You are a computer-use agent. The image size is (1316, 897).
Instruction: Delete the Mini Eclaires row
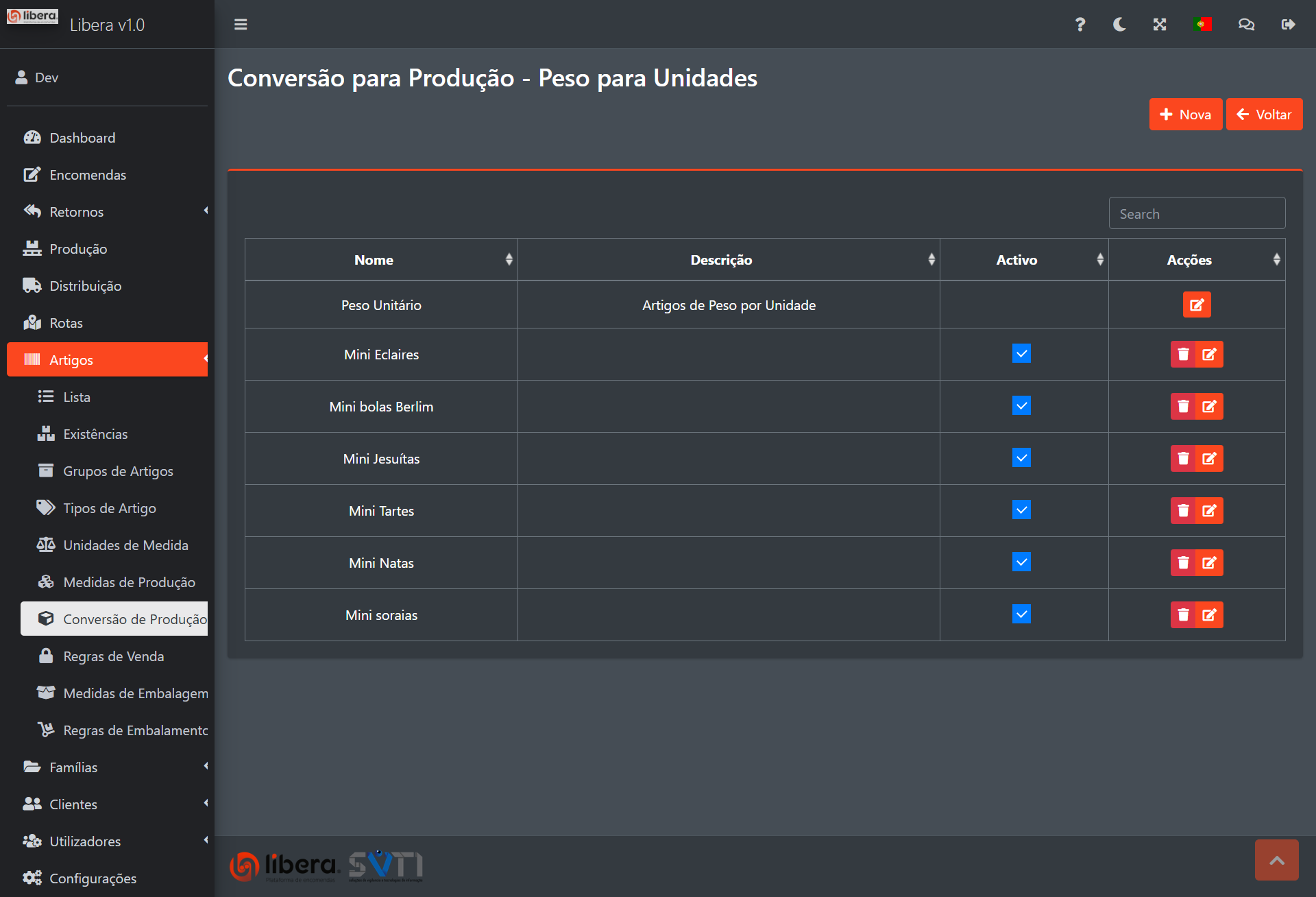(x=1183, y=355)
